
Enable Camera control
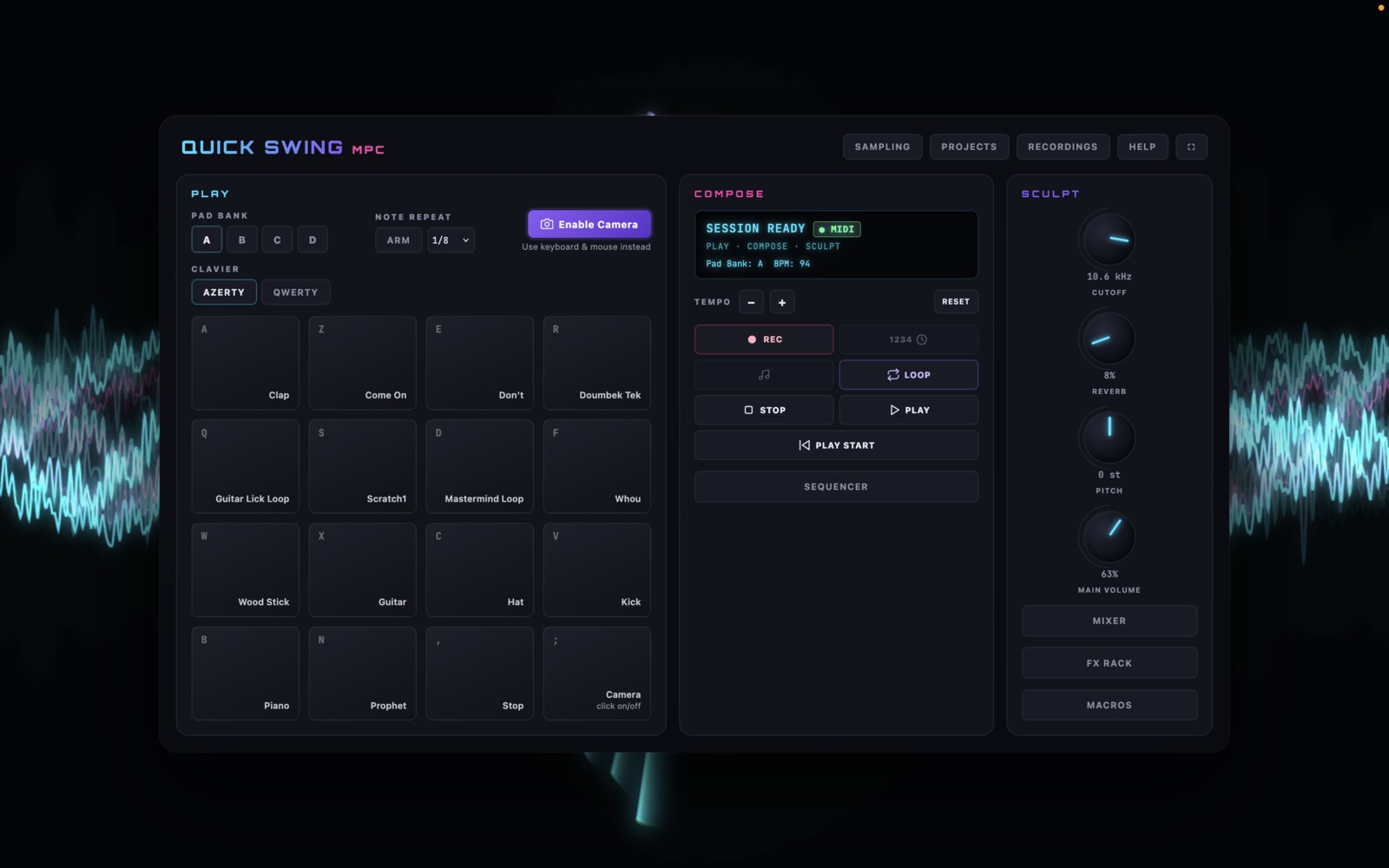click(x=589, y=224)
